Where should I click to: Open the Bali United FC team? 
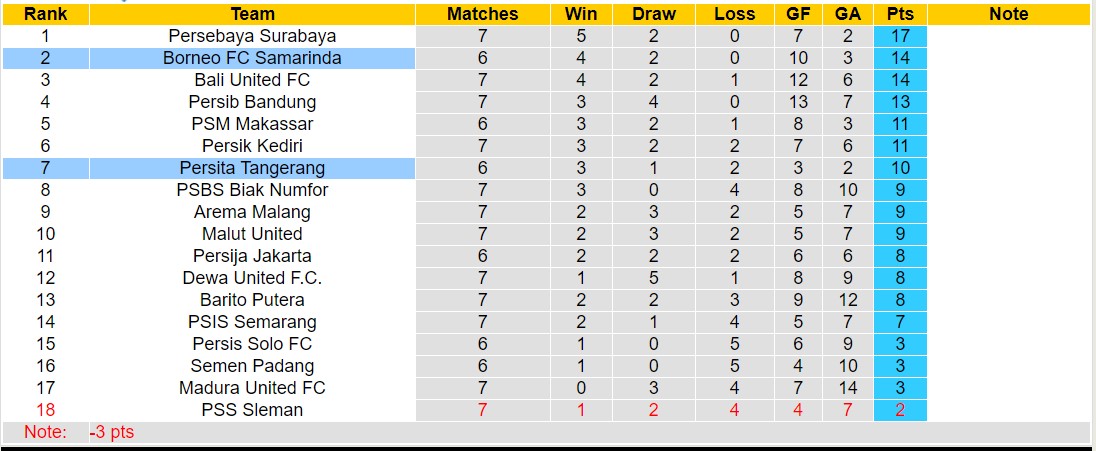pos(252,80)
